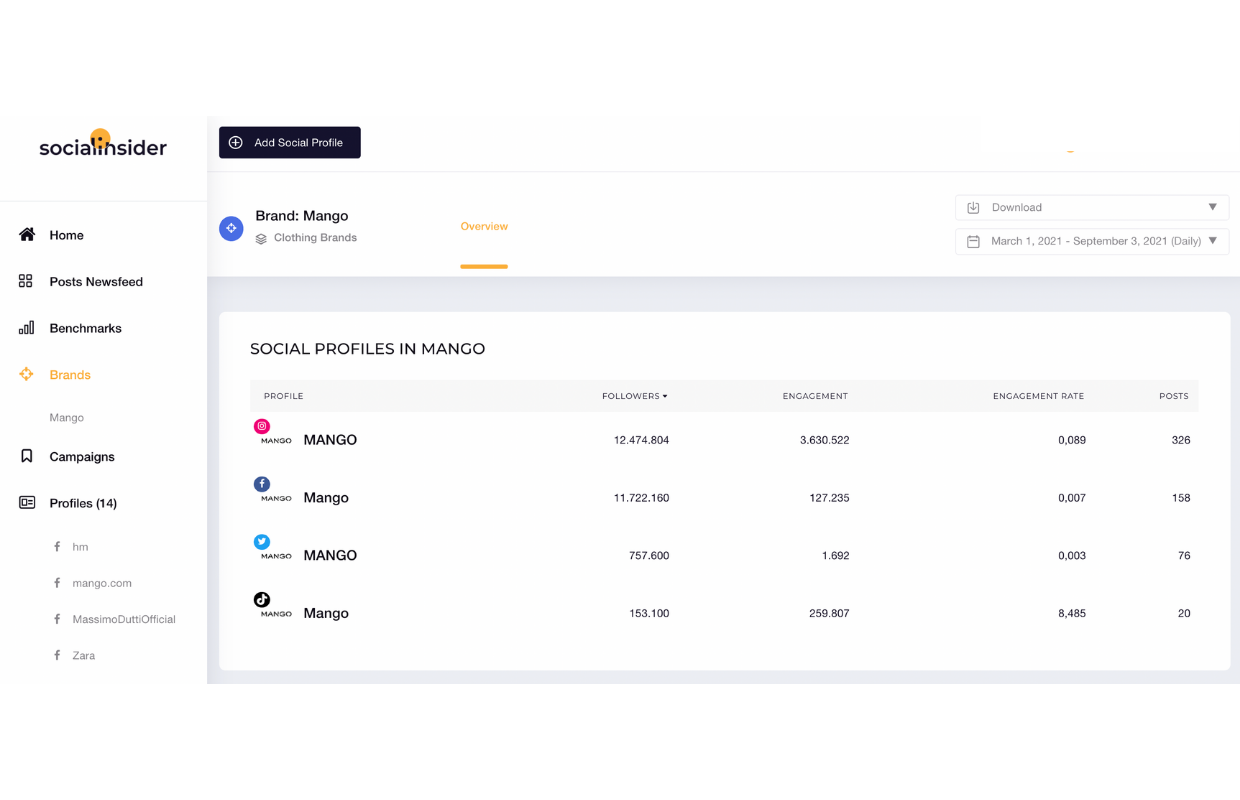Click the calendar icon in date range

tap(973, 241)
